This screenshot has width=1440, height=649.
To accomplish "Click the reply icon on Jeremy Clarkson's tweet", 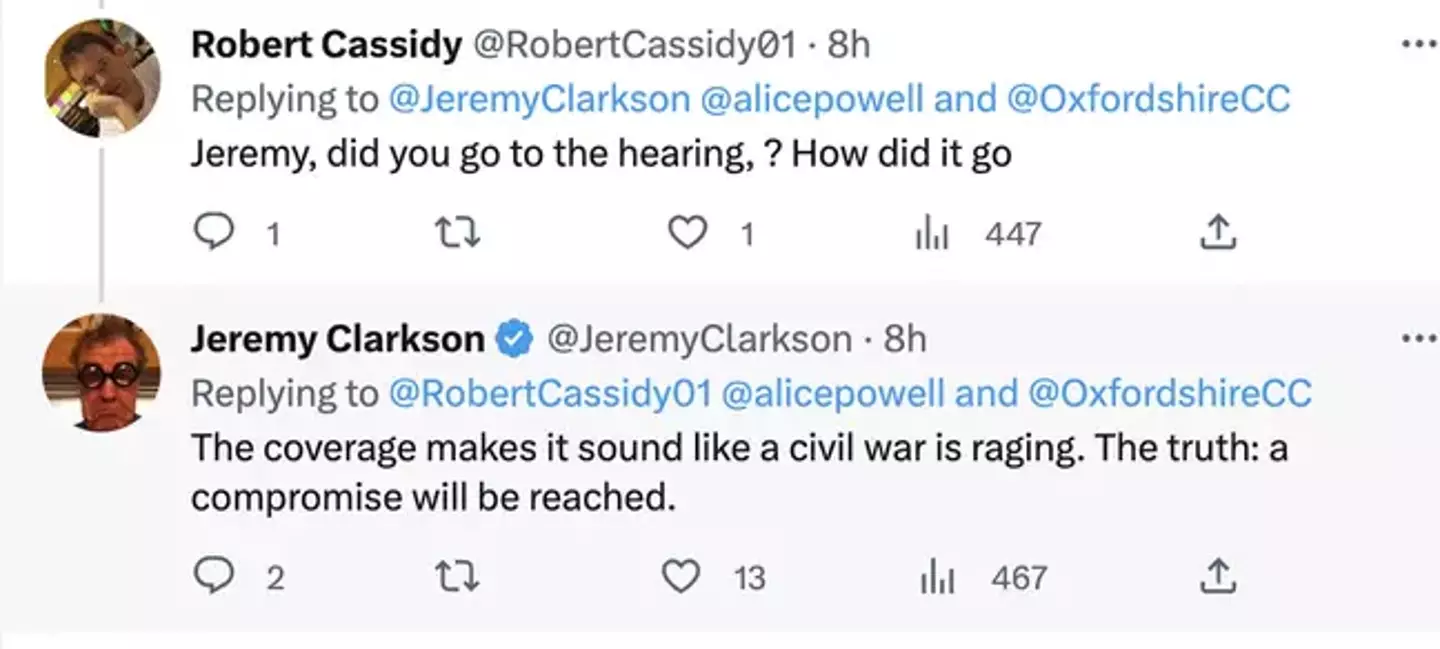I will point(215,576).
